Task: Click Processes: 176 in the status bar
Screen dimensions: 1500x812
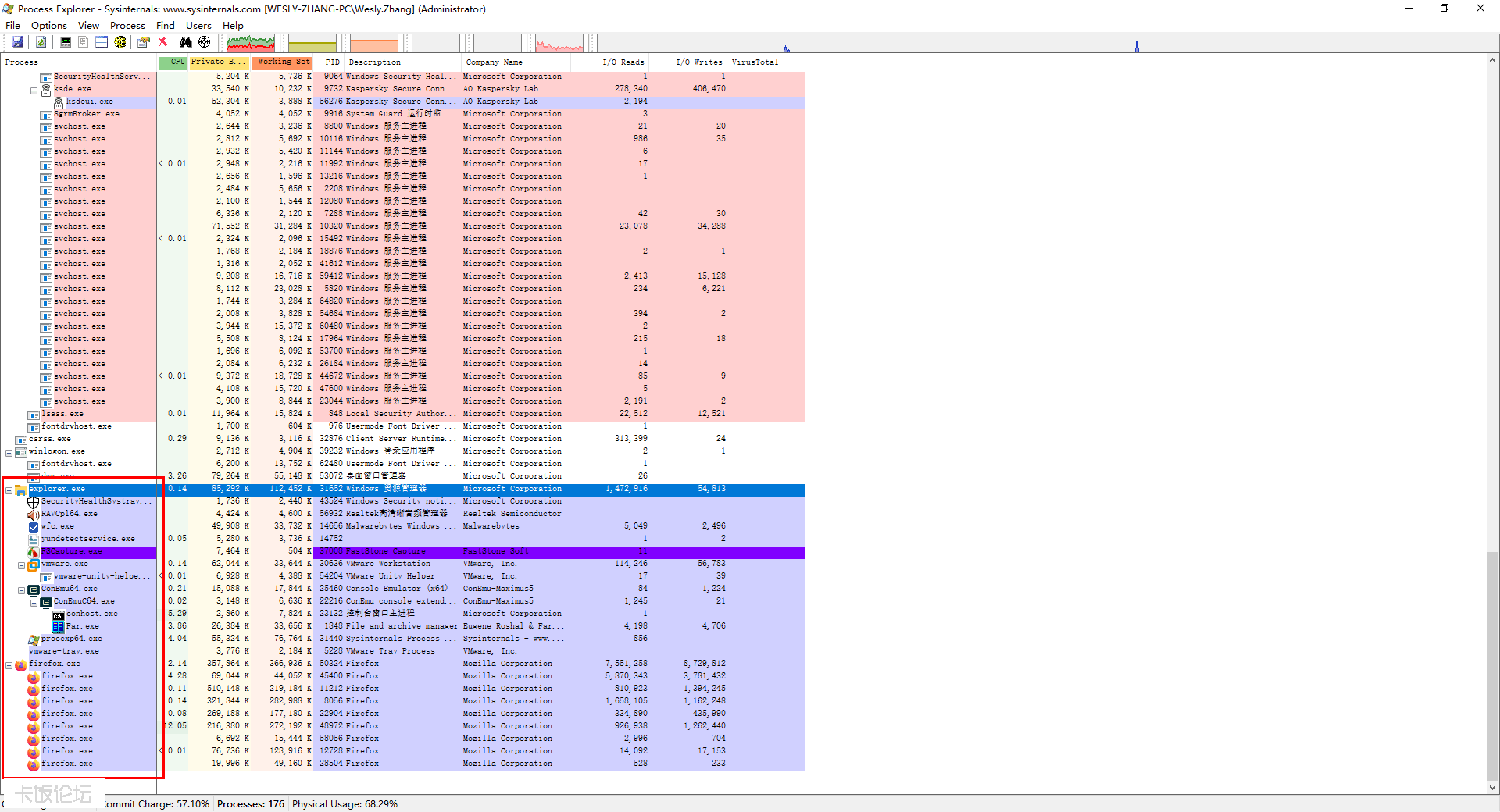Action: click(x=251, y=803)
